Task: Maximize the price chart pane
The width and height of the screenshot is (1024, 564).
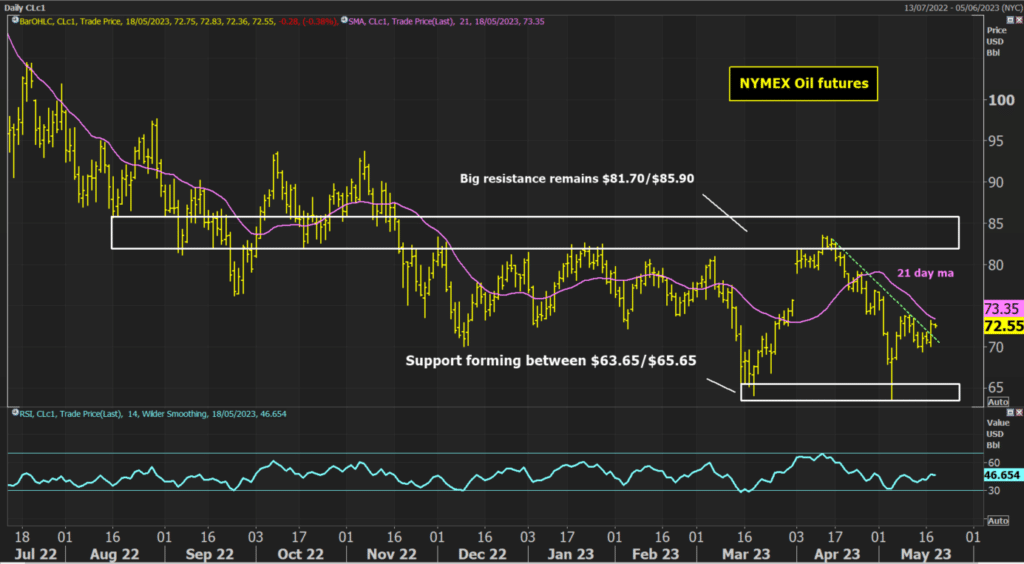Action: 1010,21
